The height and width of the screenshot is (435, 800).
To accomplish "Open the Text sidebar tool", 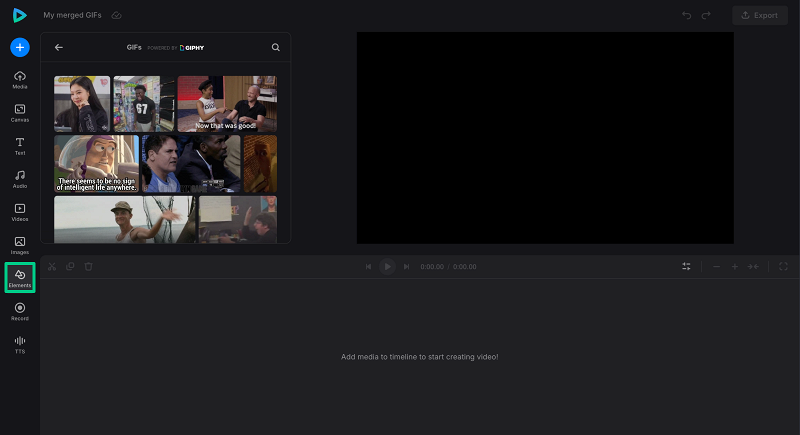I will [x=20, y=146].
